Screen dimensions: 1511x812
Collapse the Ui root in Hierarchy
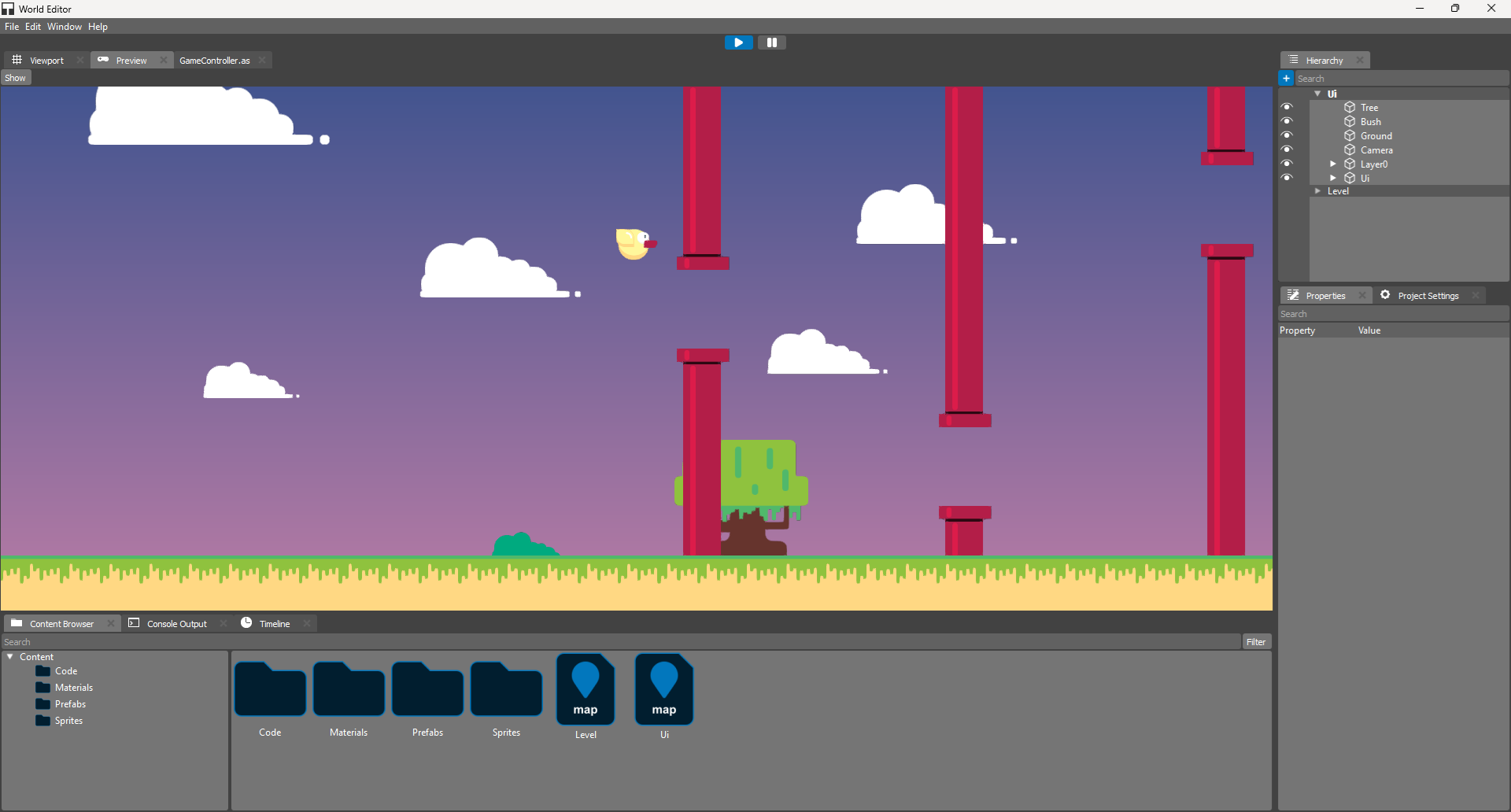click(x=1317, y=94)
